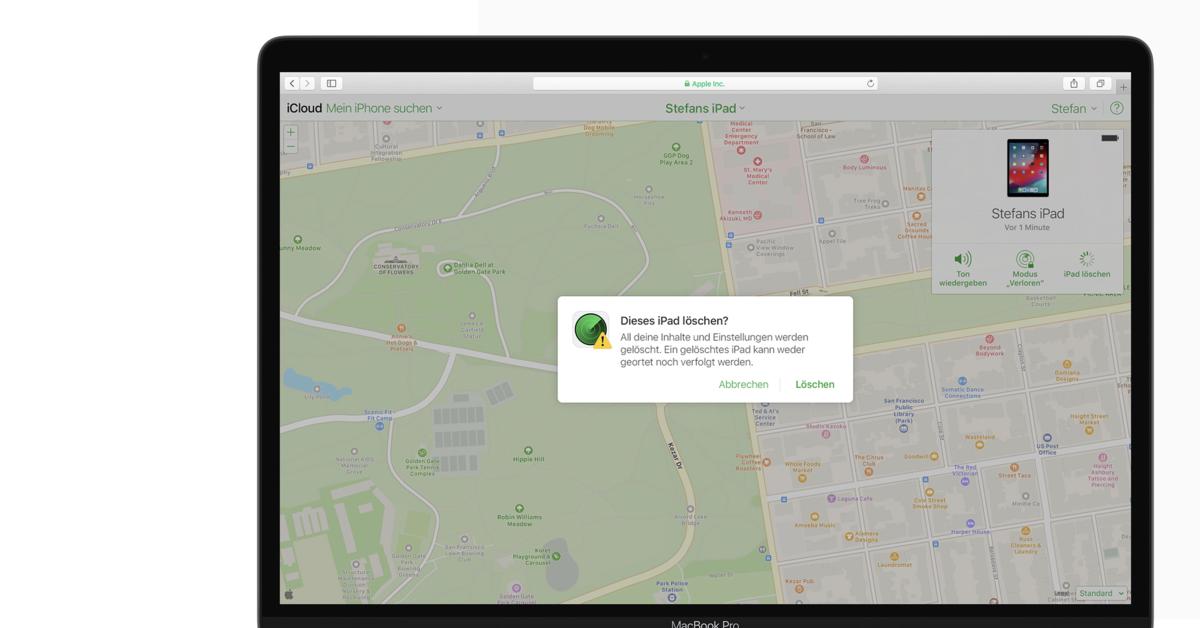The height and width of the screenshot is (628, 1200).
Task: Play sound with the Ton wiedergeben icon
Action: point(963,267)
